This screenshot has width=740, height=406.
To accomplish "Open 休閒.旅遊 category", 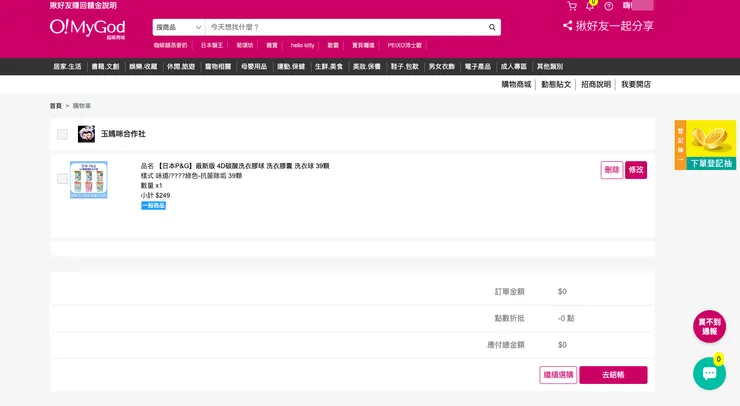I will click(181, 67).
